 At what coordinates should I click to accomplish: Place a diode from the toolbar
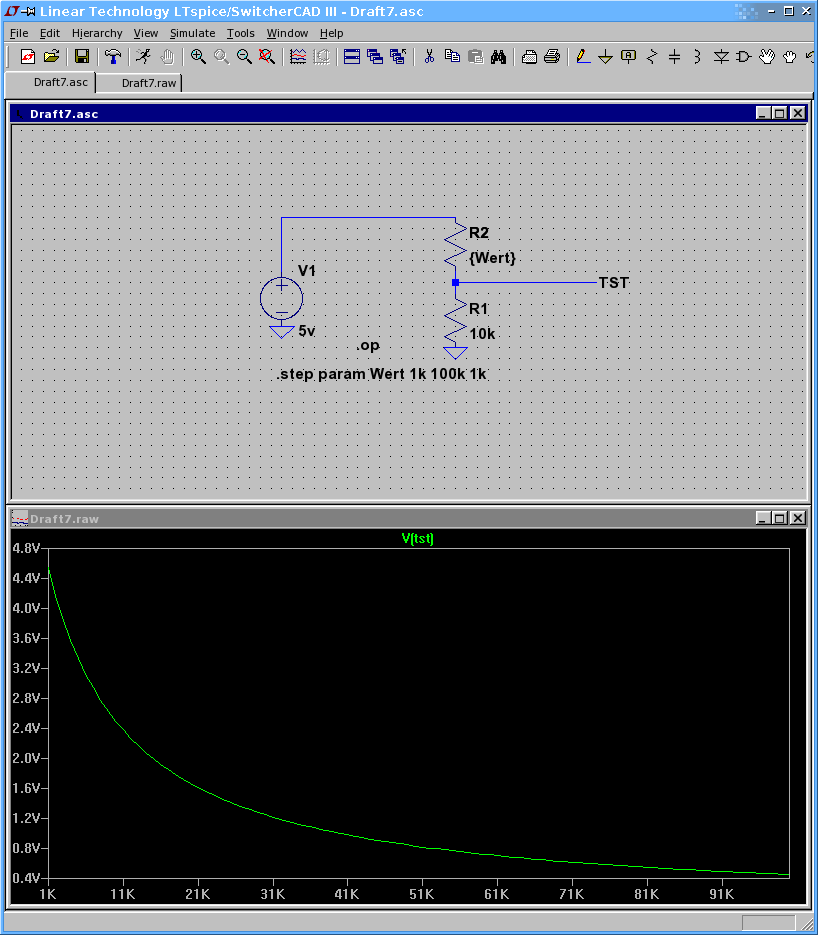pos(721,57)
